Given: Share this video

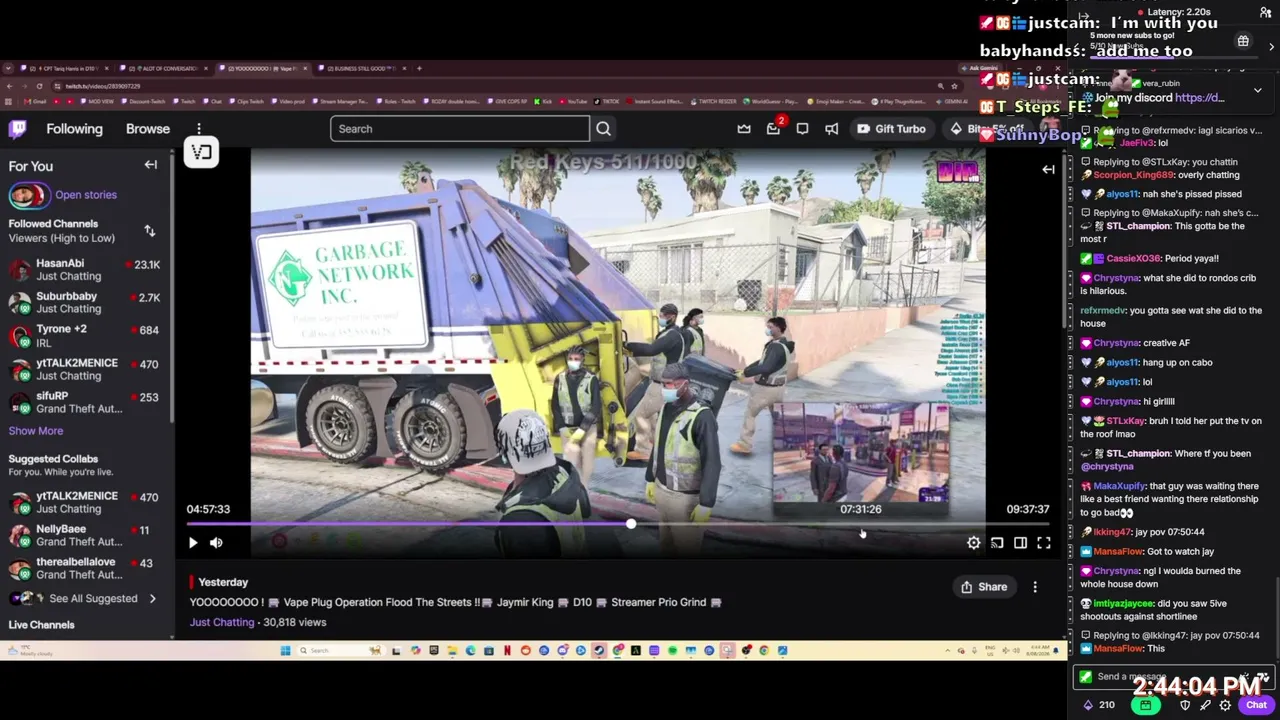Looking at the screenshot, I should tap(984, 587).
